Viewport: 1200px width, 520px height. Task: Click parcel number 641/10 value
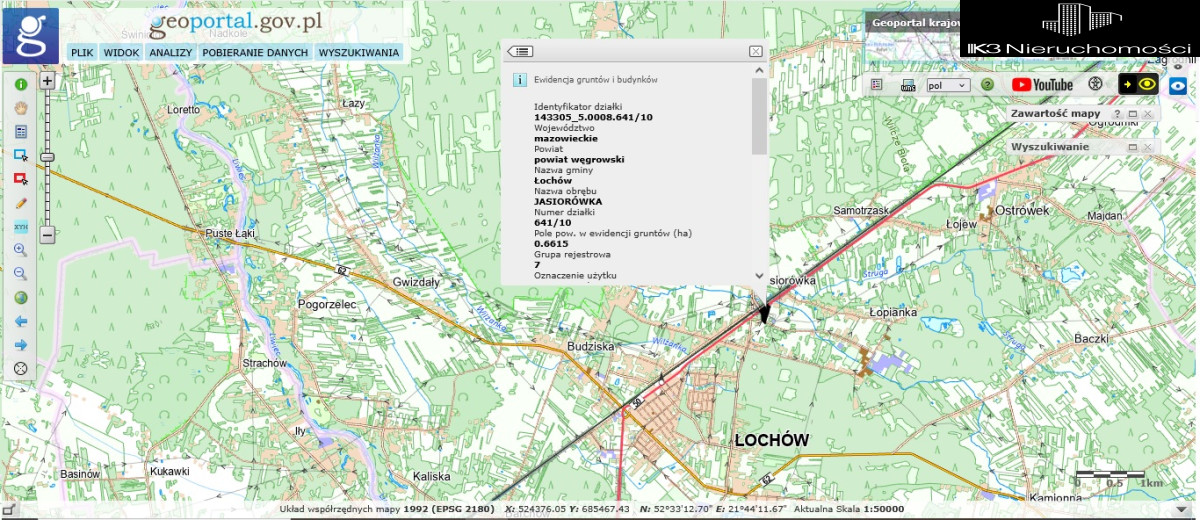(x=553, y=222)
